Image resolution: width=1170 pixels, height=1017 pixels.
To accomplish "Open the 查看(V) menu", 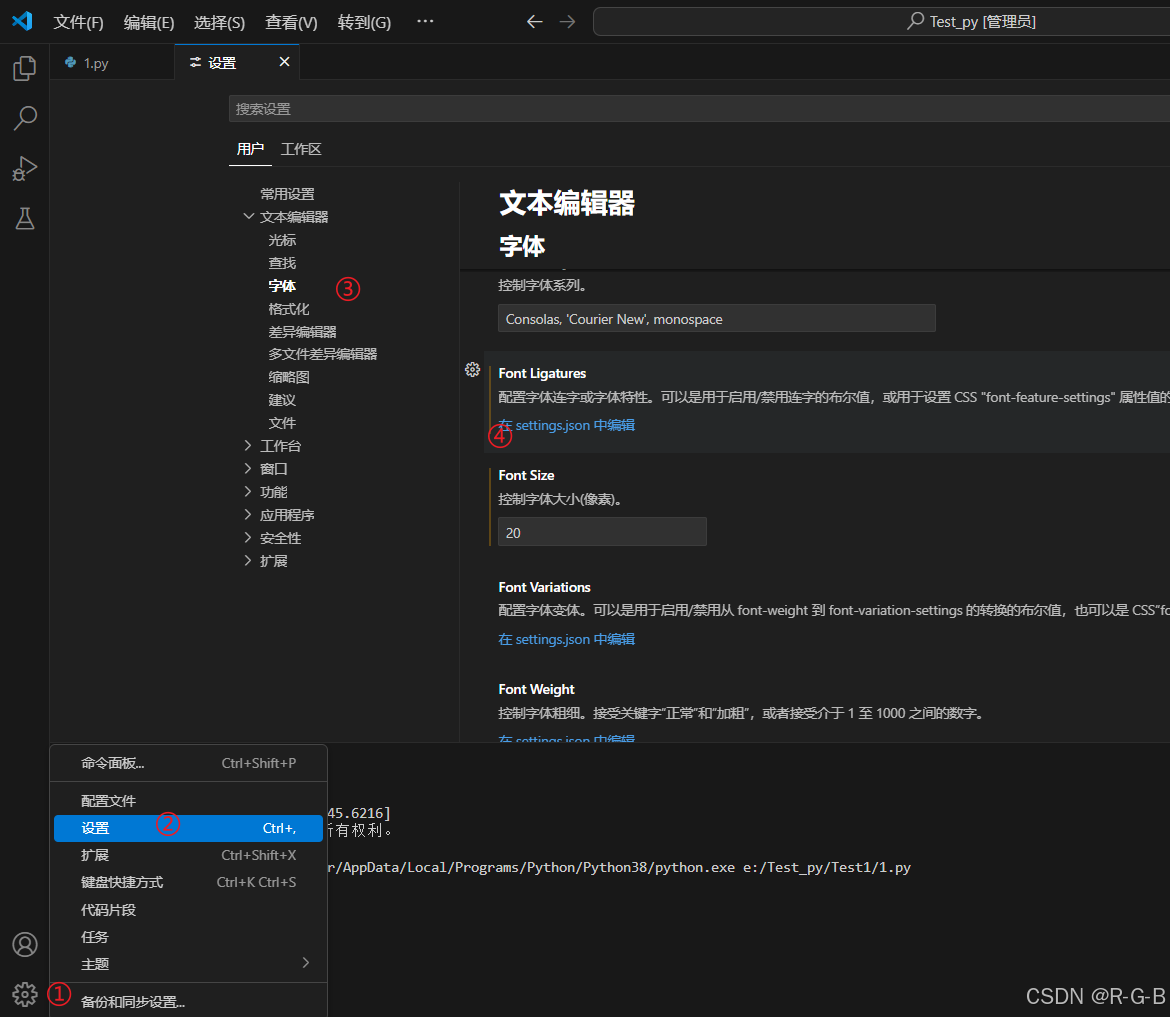I will pos(291,22).
